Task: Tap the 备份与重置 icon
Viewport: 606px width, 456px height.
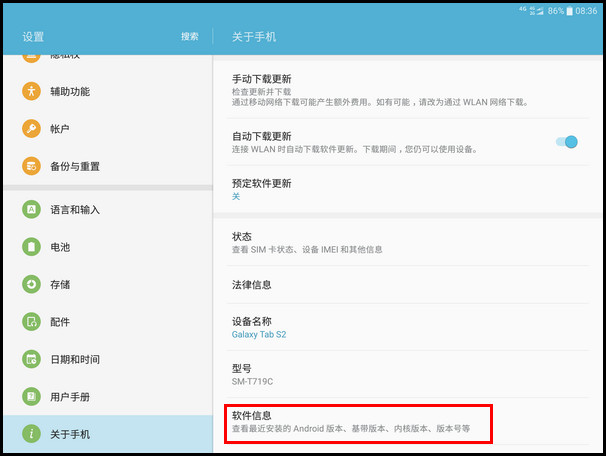Action: pyautogui.click(x=31, y=166)
